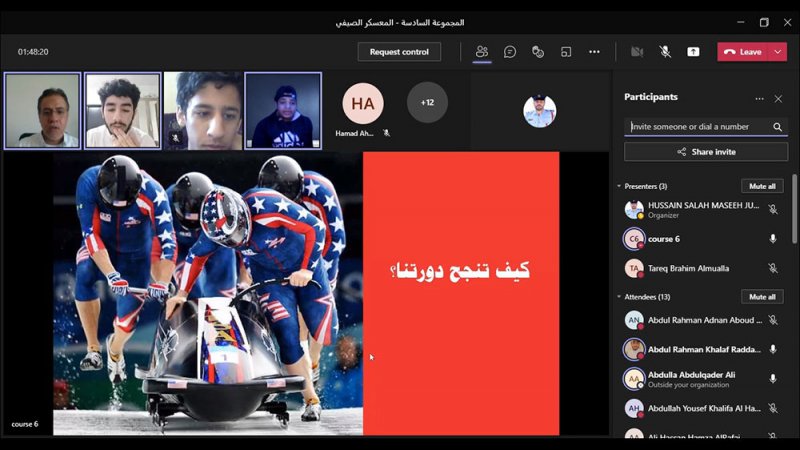Click course 6 microphone icon
800x450 pixels.
click(x=773, y=239)
